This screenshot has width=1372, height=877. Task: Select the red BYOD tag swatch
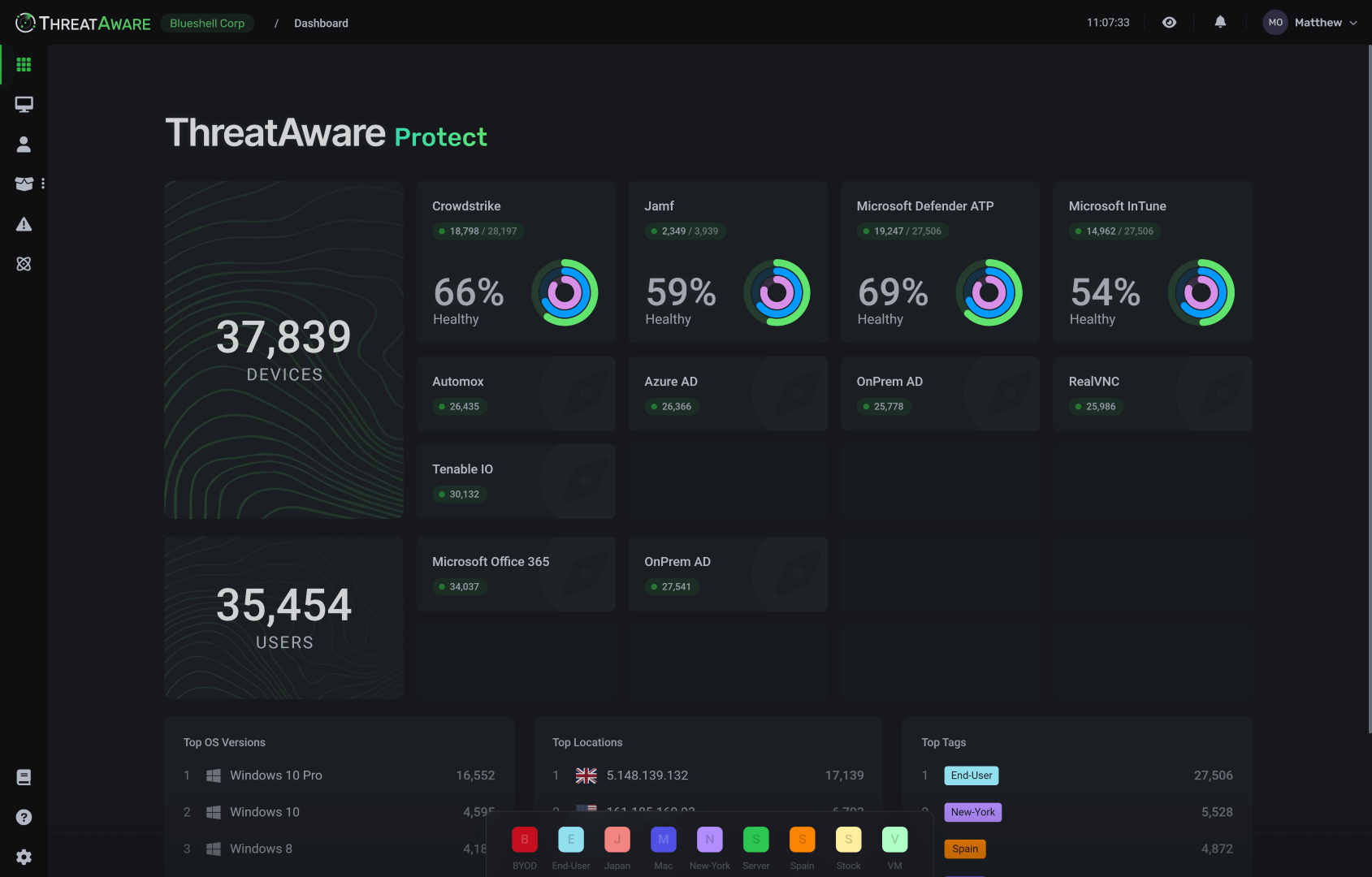[525, 840]
